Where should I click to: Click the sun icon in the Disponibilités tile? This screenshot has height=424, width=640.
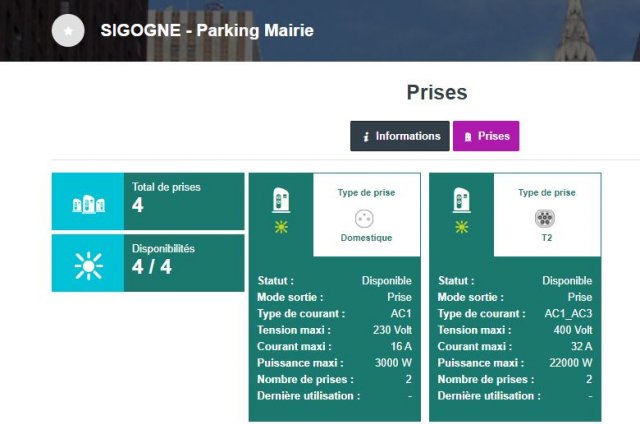[x=89, y=266]
